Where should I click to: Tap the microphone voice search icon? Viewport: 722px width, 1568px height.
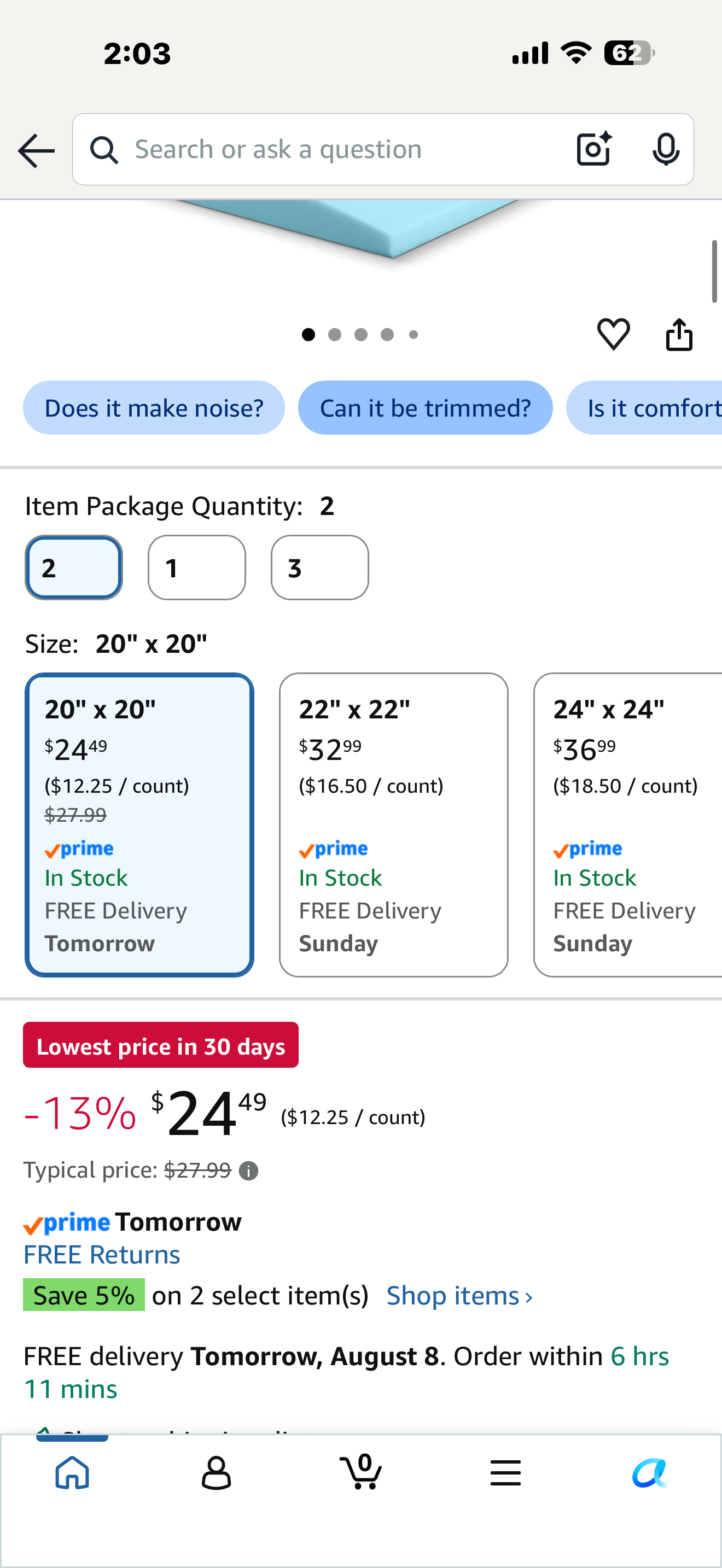[x=665, y=149]
